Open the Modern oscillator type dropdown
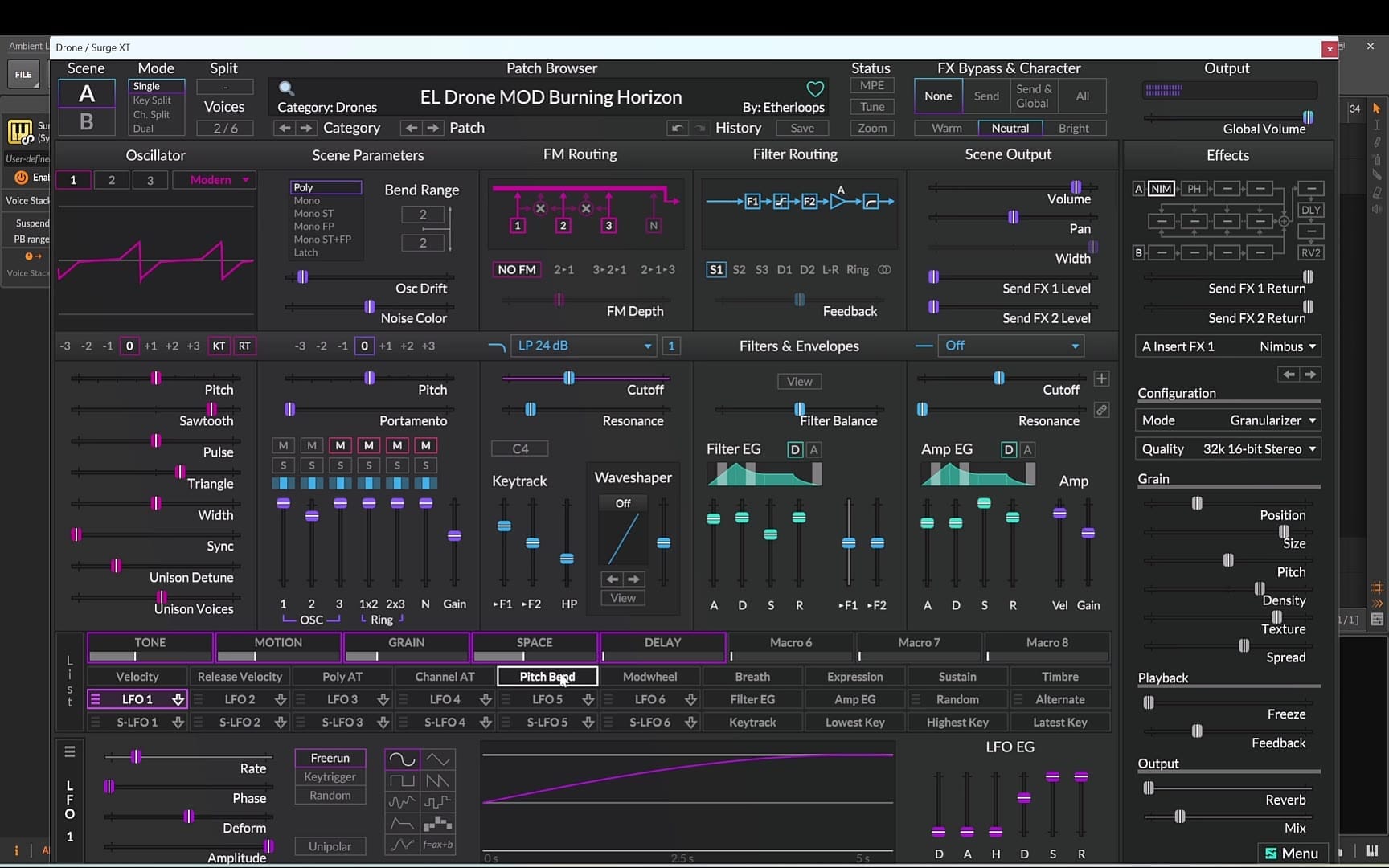1389x868 pixels. 214,180
